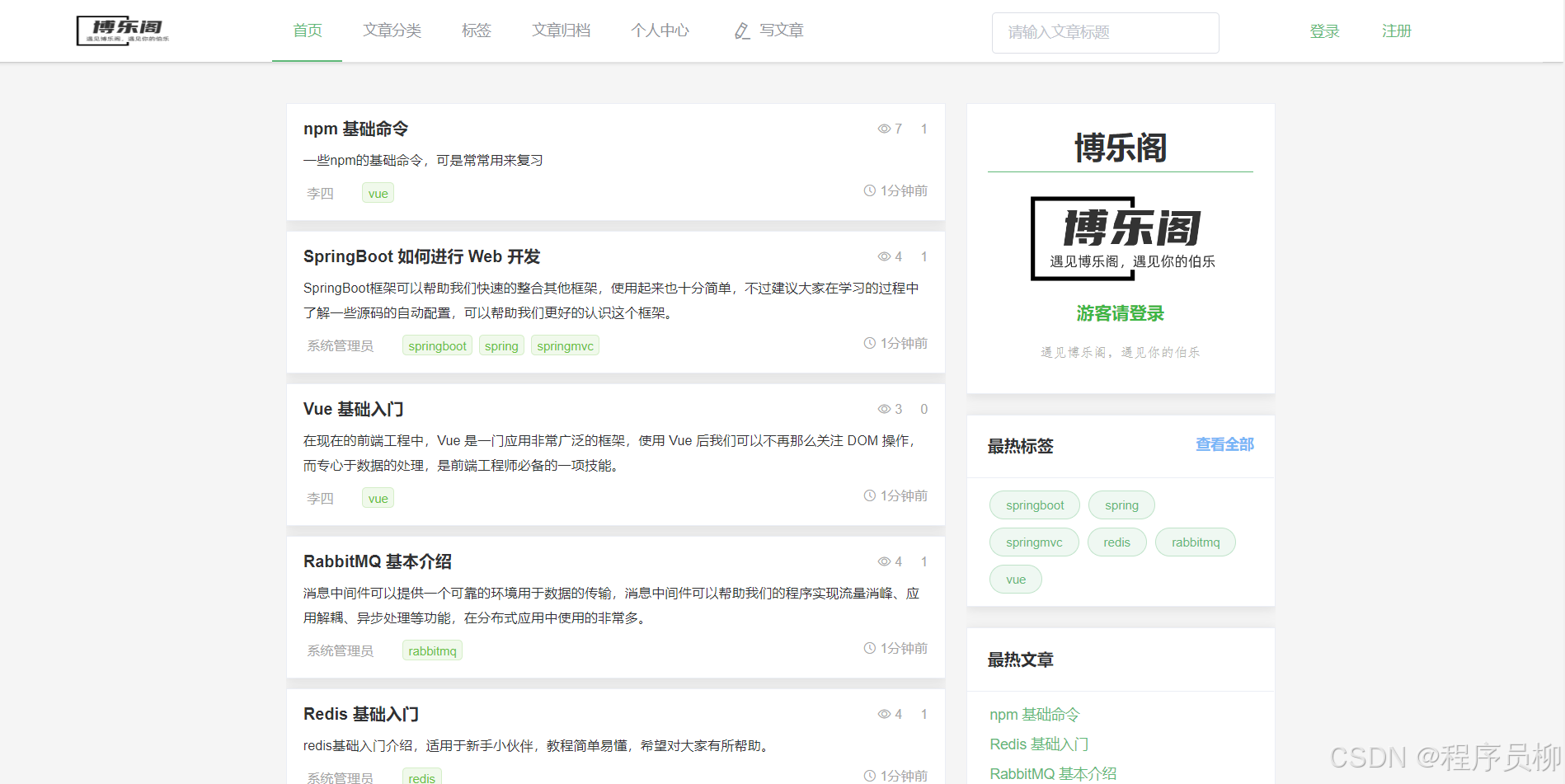The image size is (1565, 784).
Task: Click the springboot tag on the SpringBoot card
Action: 437,345
